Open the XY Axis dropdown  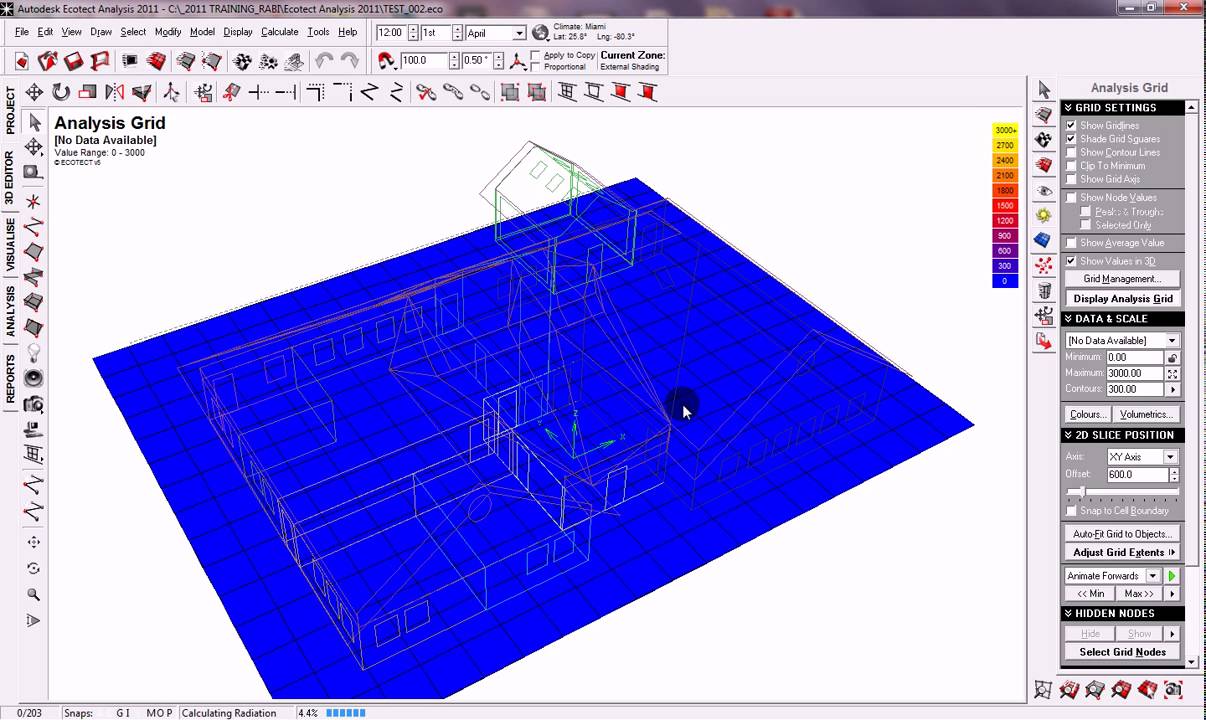click(x=1170, y=457)
